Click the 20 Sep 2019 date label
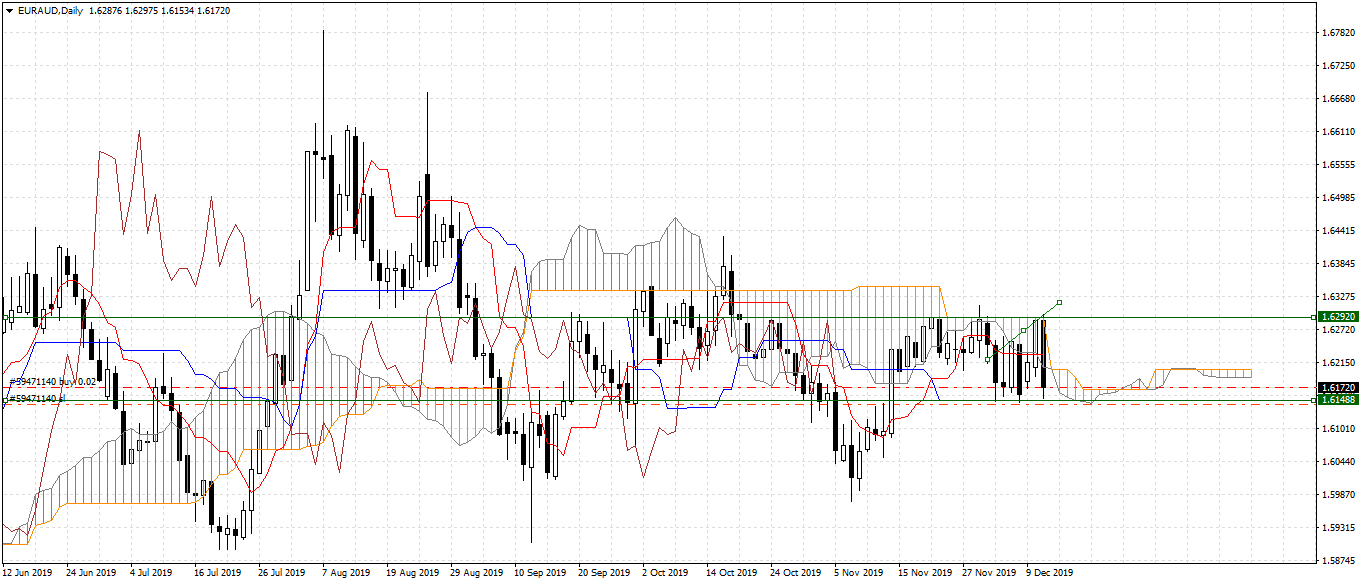Viewport: 1362px width, 584px height. tap(603, 573)
